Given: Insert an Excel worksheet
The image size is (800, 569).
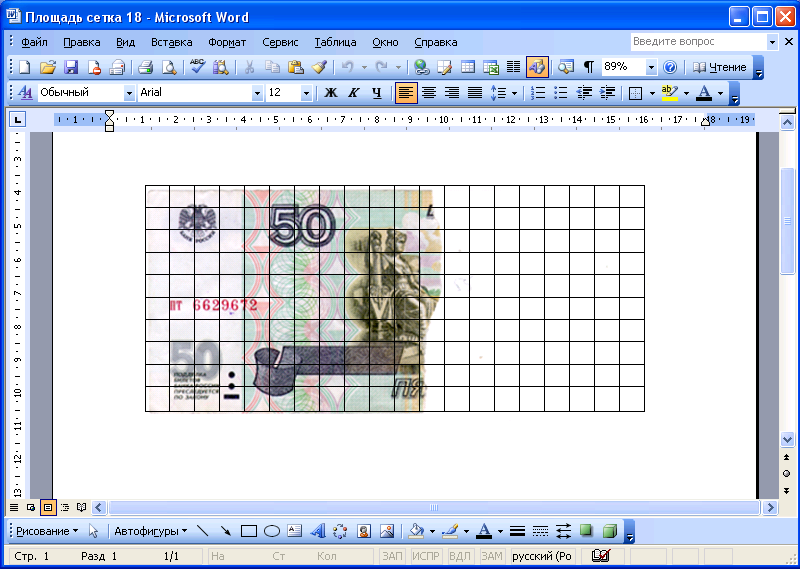Looking at the screenshot, I should [490, 67].
